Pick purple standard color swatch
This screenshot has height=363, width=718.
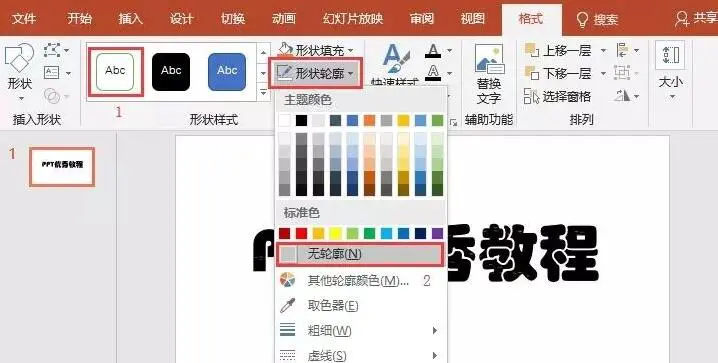coord(437,233)
